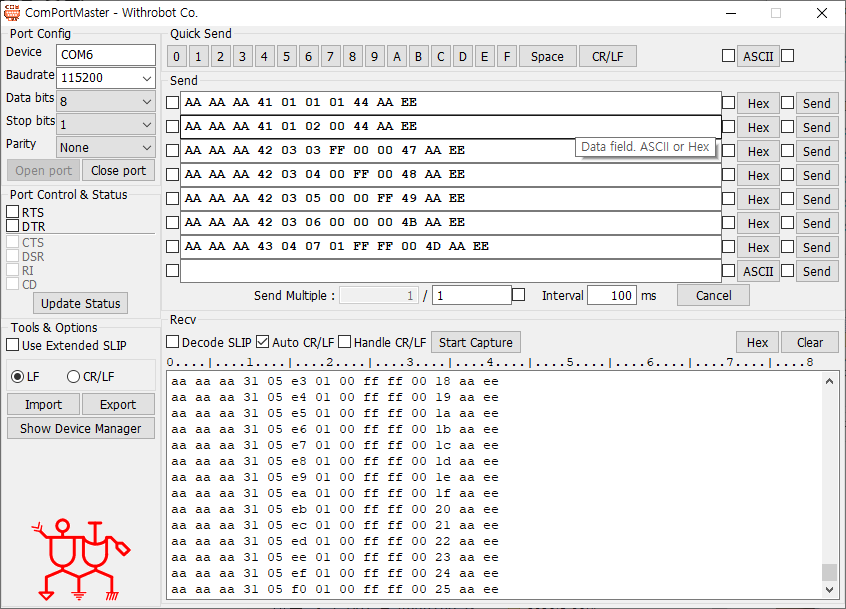Viewport: 846px width, 609px height.
Task: Click the Update Status button
Action: [80, 303]
